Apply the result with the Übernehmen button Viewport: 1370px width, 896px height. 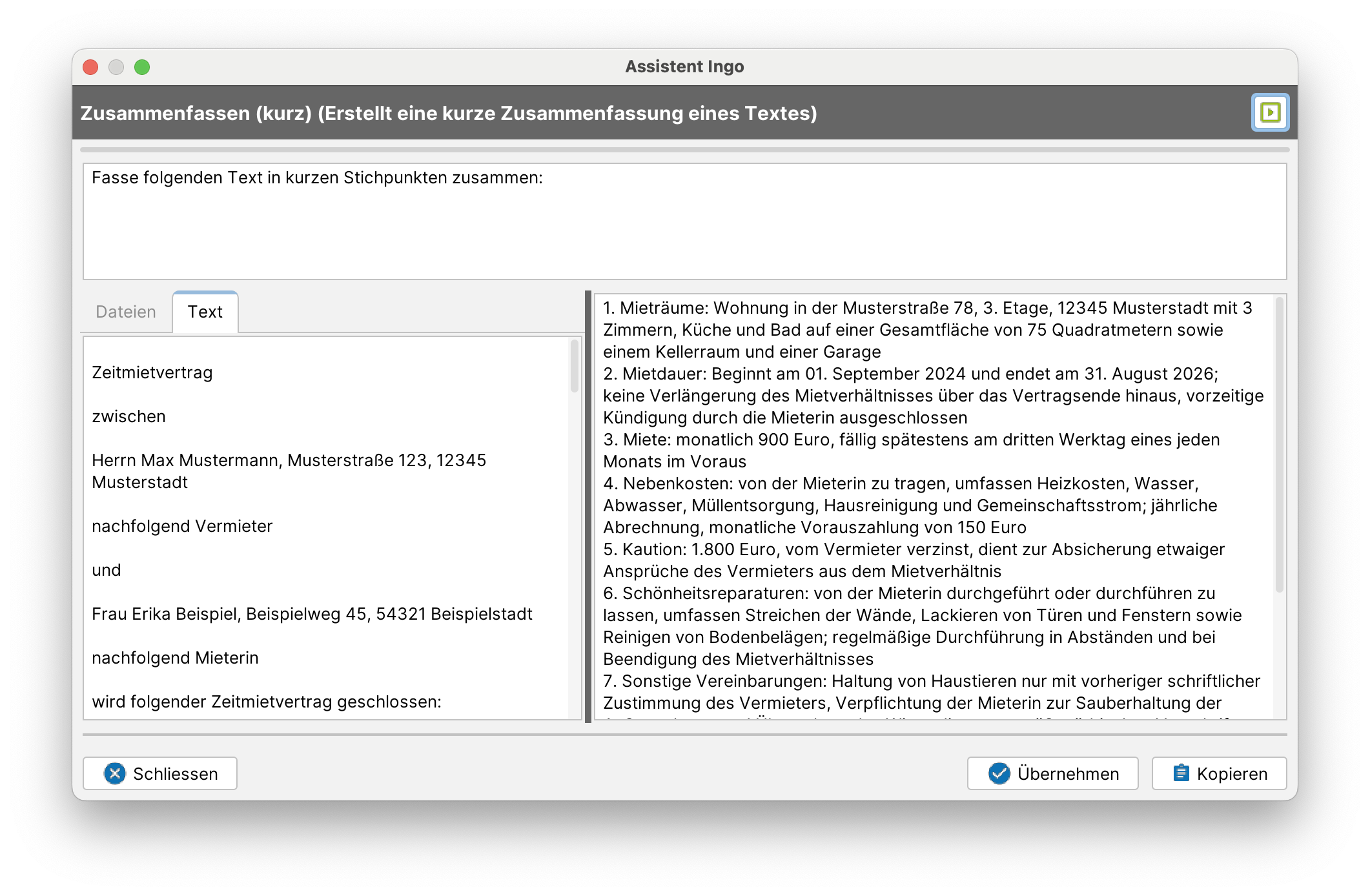pyautogui.click(x=1052, y=773)
